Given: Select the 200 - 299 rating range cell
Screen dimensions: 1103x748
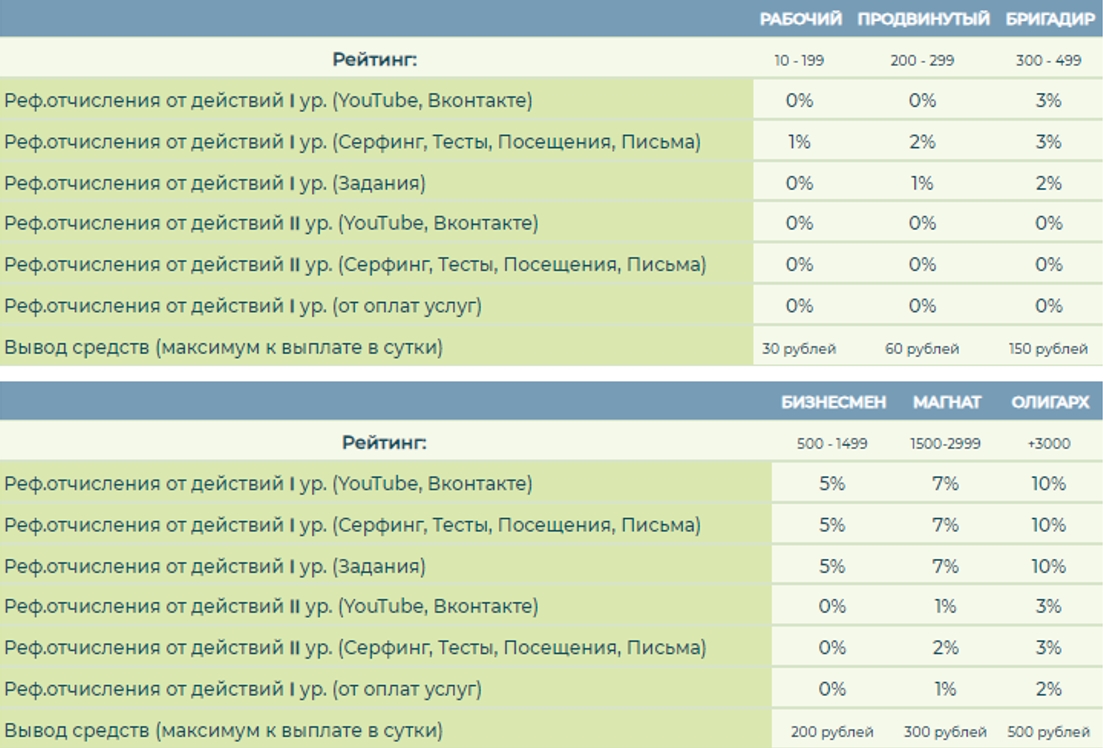Looking at the screenshot, I should pyautogui.click(x=922, y=61).
